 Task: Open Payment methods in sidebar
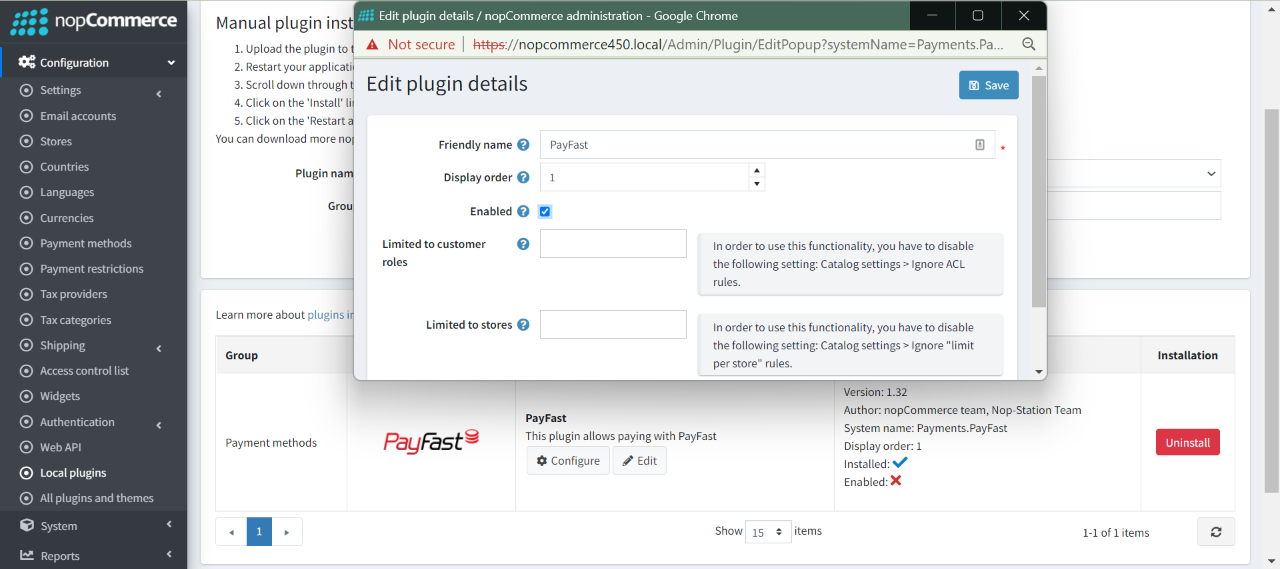tap(86, 244)
